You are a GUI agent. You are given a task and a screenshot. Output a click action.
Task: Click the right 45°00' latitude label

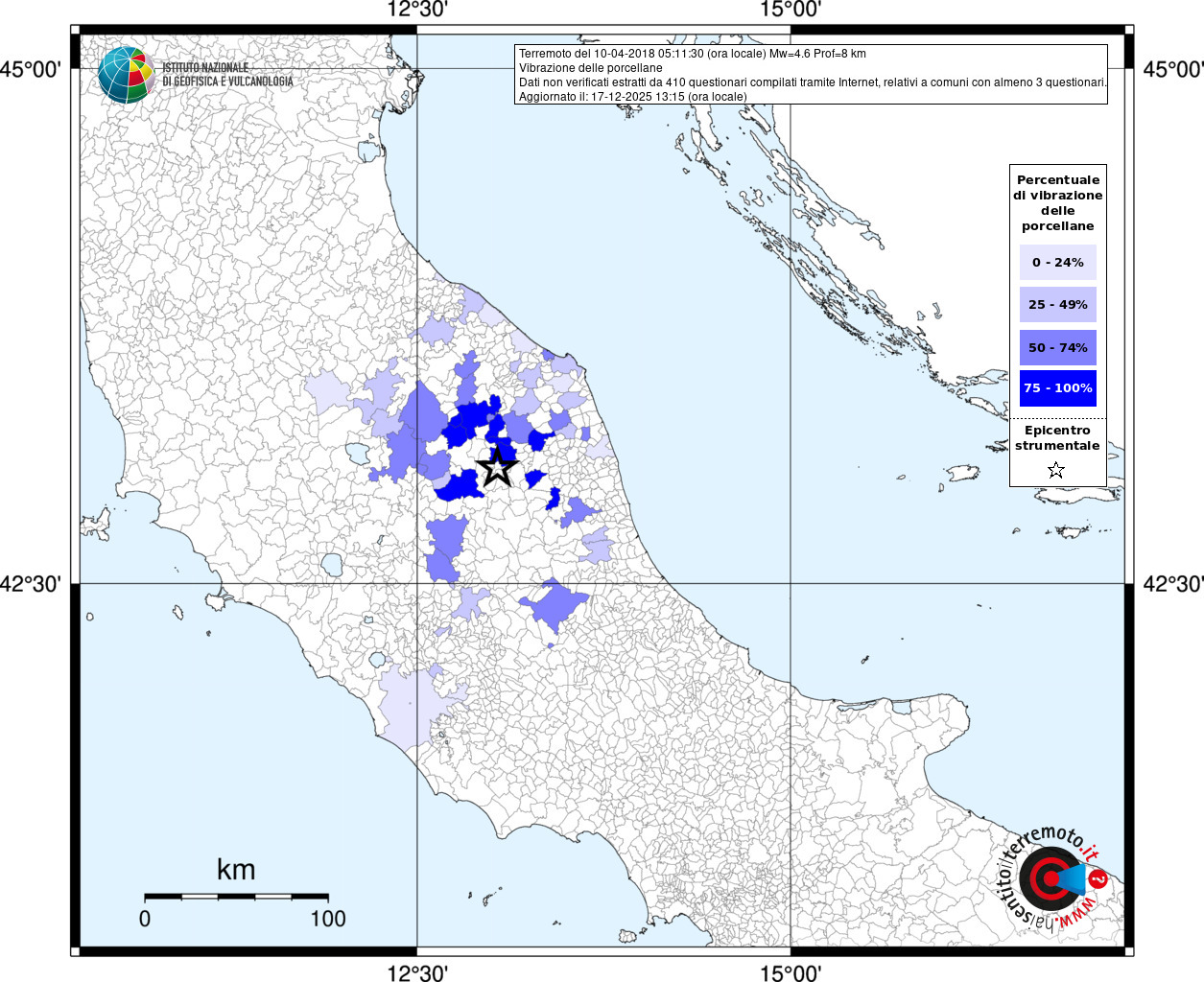click(x=1173, y=69)
